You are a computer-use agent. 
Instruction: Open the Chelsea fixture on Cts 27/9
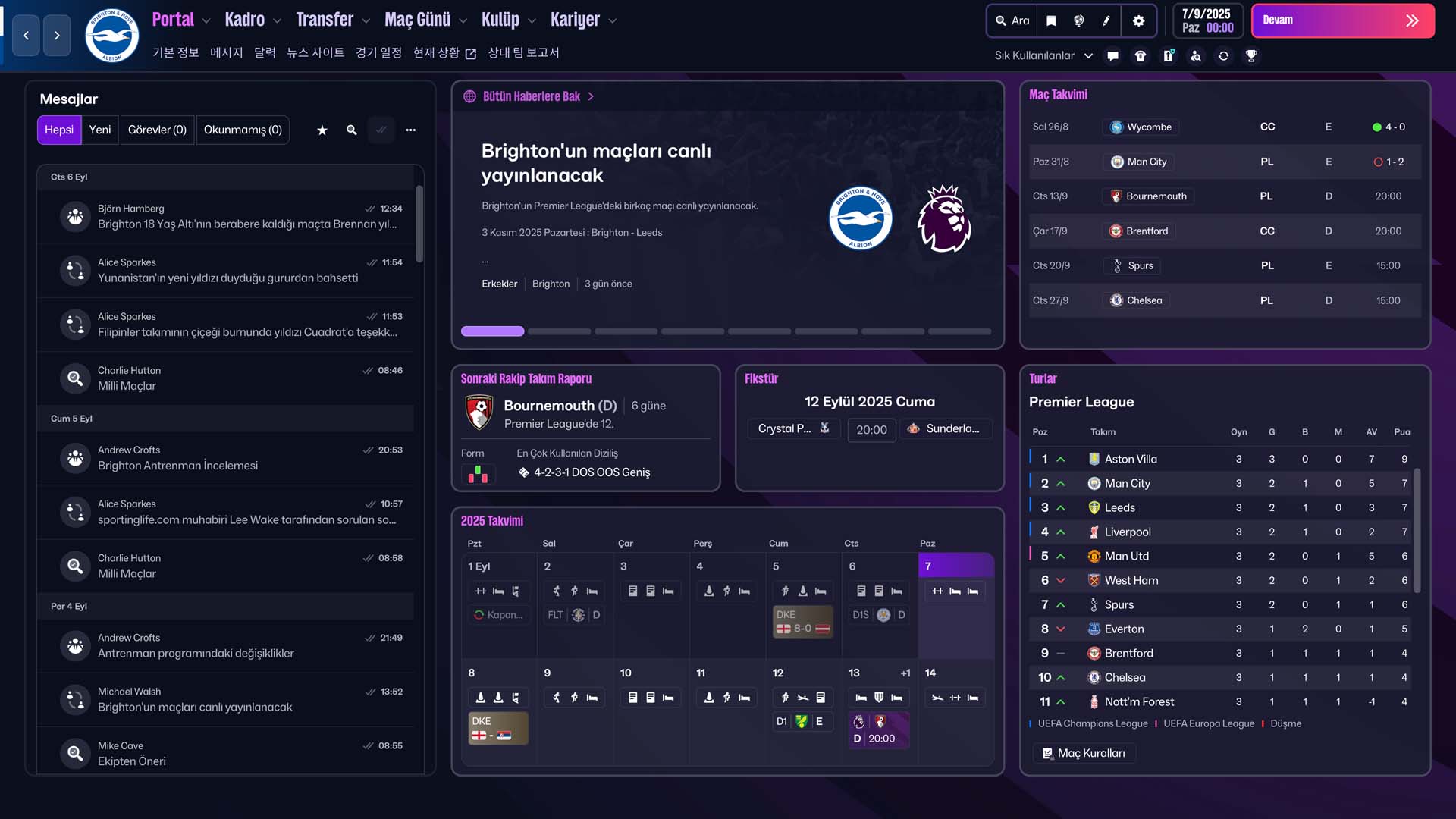(x=1225, y=300)
